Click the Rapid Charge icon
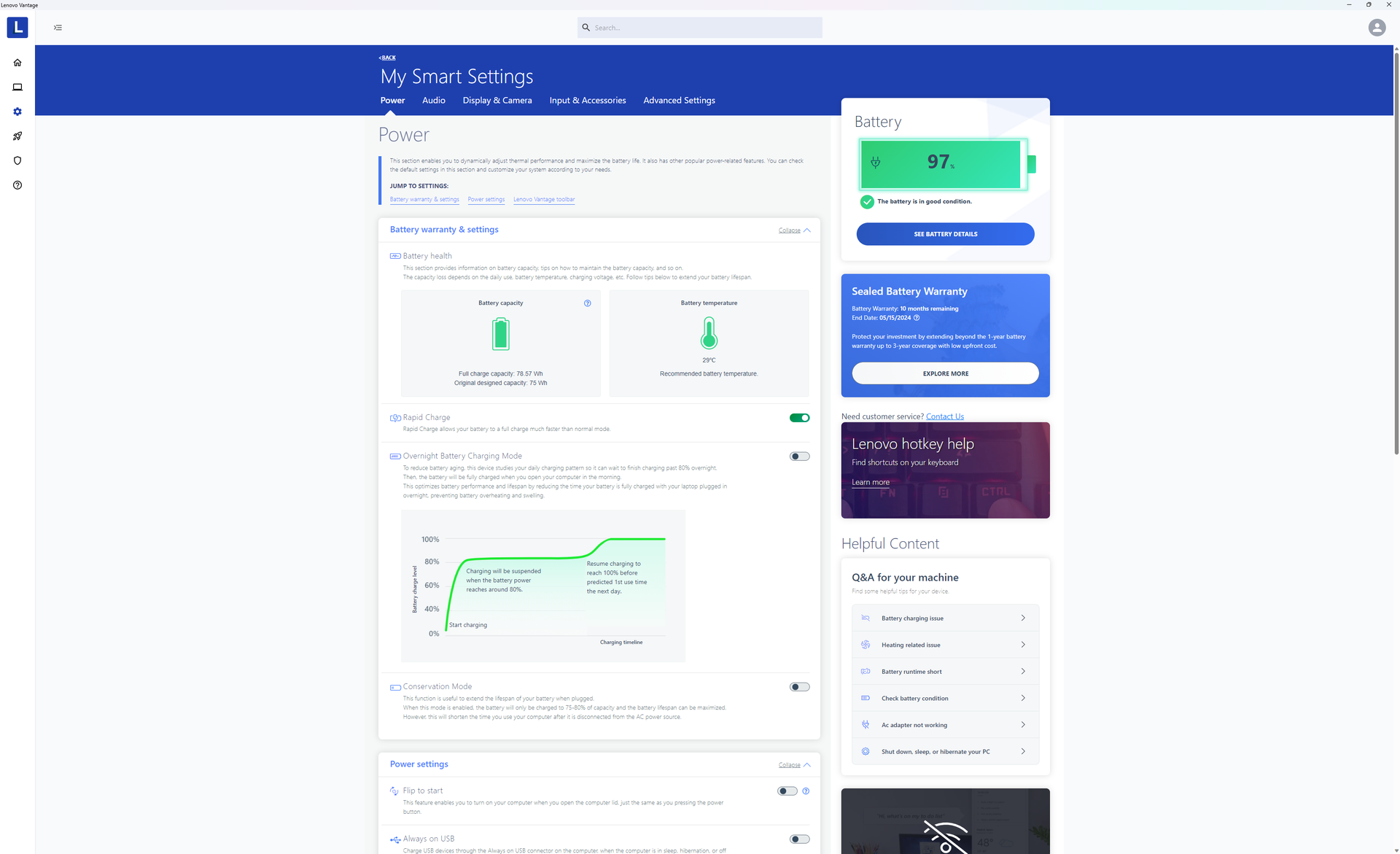This screenshot has width=1400, height=854. [x=395, y=418]
